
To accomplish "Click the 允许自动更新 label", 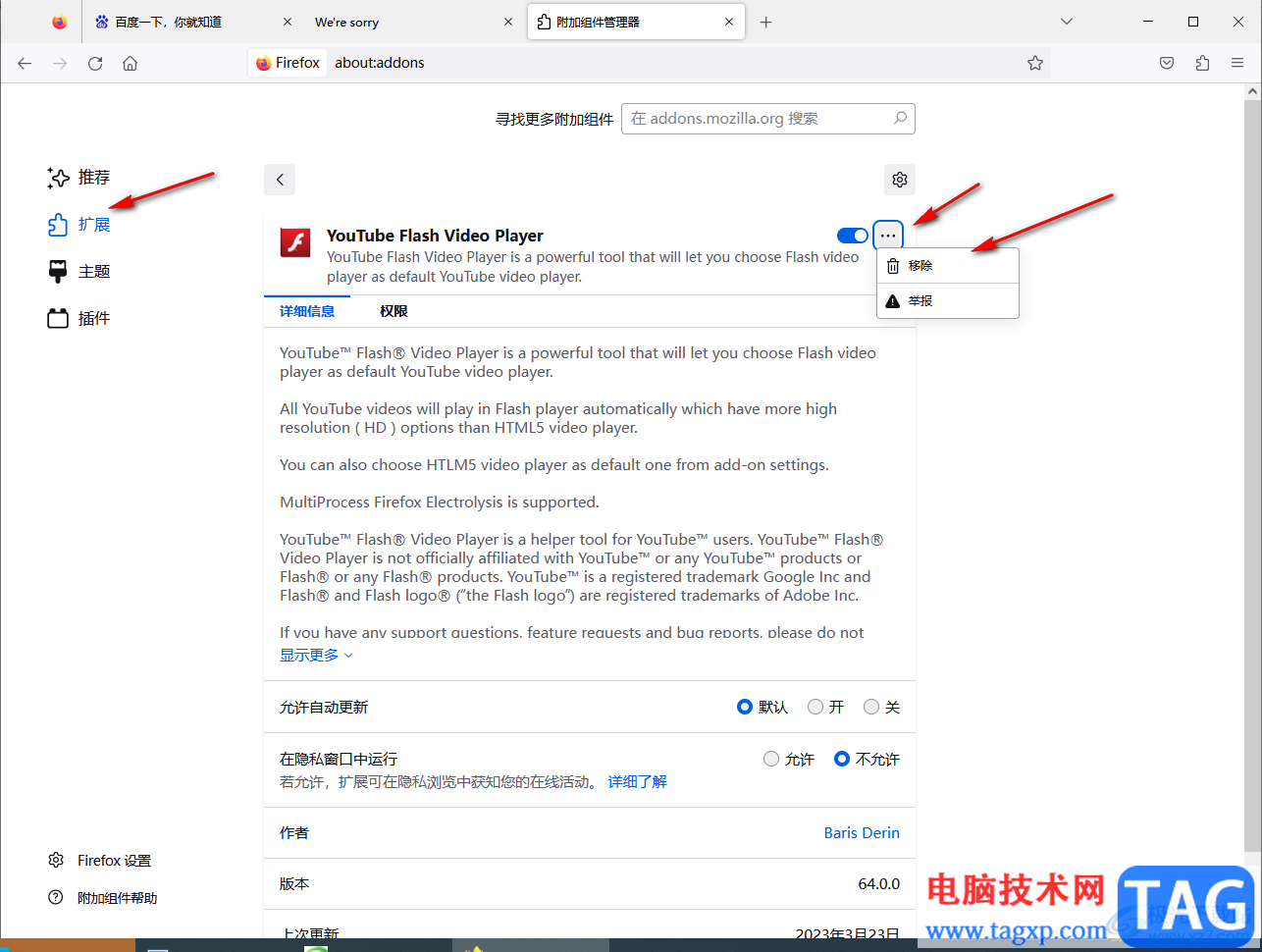I will pos(324,708).
